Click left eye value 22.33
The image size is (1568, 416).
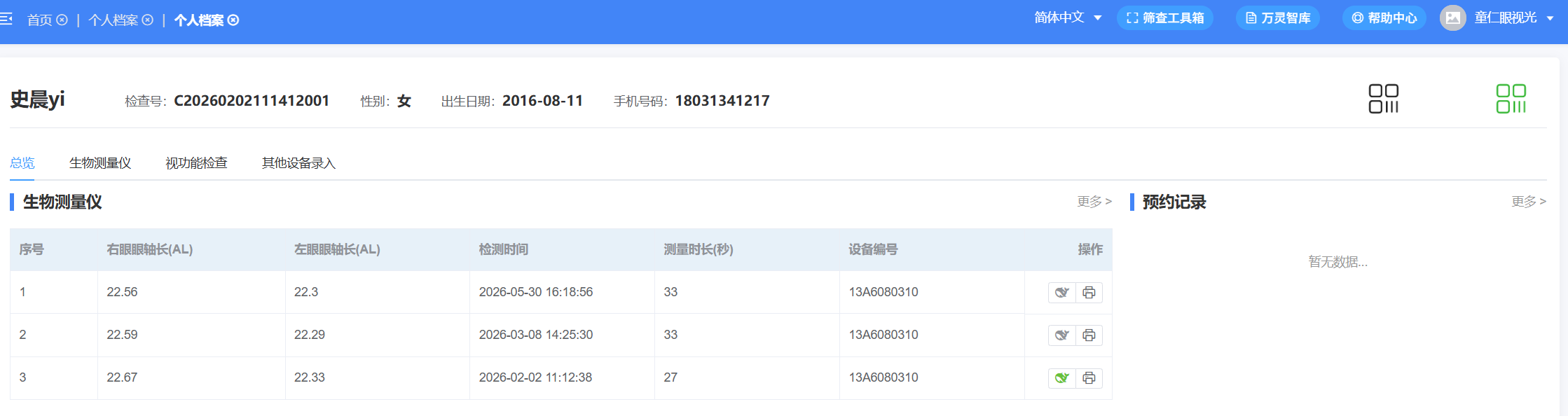click(x=310, y=377)
